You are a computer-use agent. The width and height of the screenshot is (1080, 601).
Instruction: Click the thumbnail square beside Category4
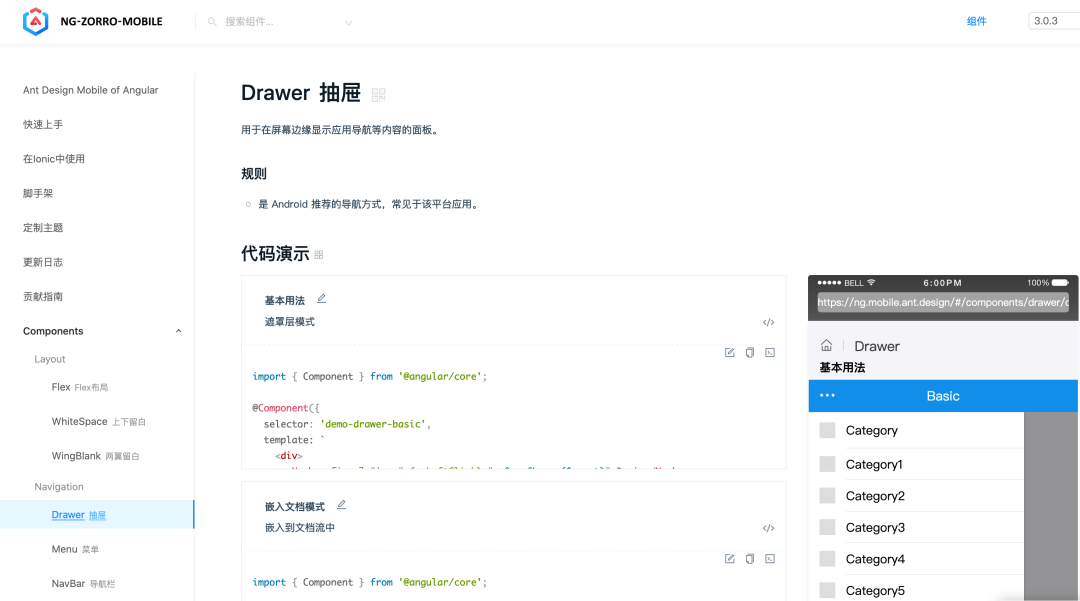point(827,559)
